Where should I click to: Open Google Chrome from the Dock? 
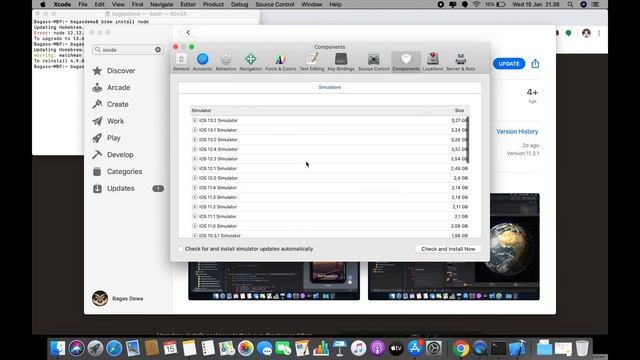[460, 348]
